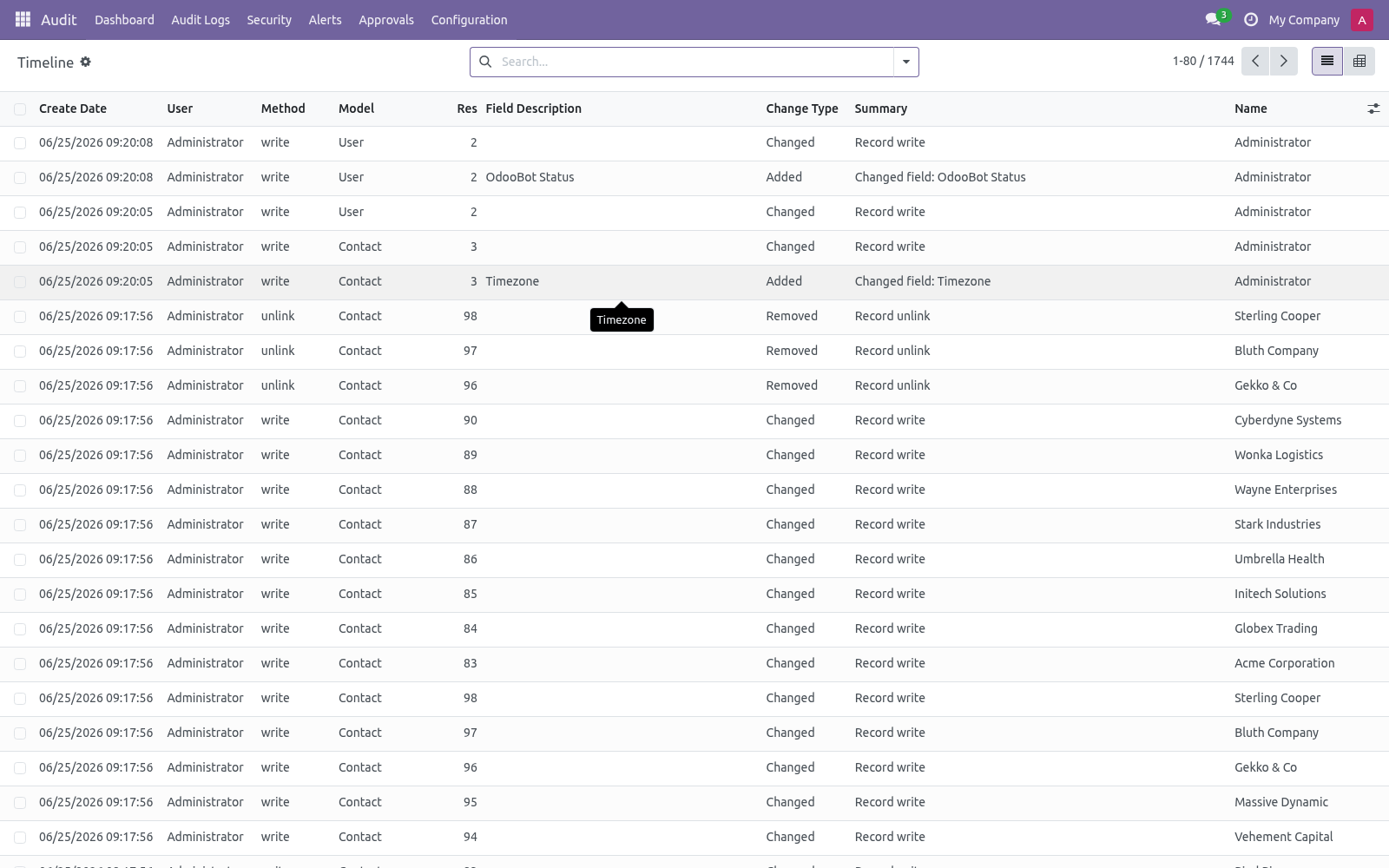Open the Dashboard menu
Image resolution: width=1389 pixels, height=868 pixels.
click(124, 19)
